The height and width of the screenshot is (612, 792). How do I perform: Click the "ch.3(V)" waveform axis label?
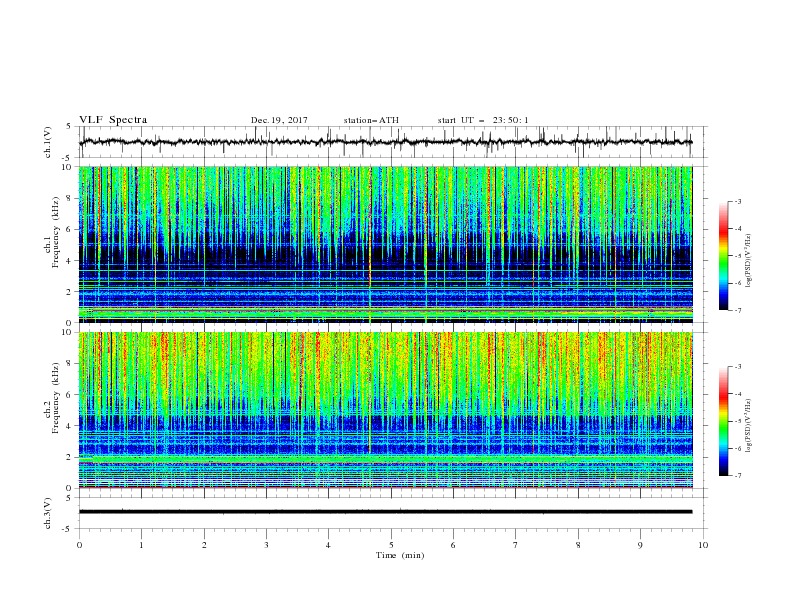point(48,513)
